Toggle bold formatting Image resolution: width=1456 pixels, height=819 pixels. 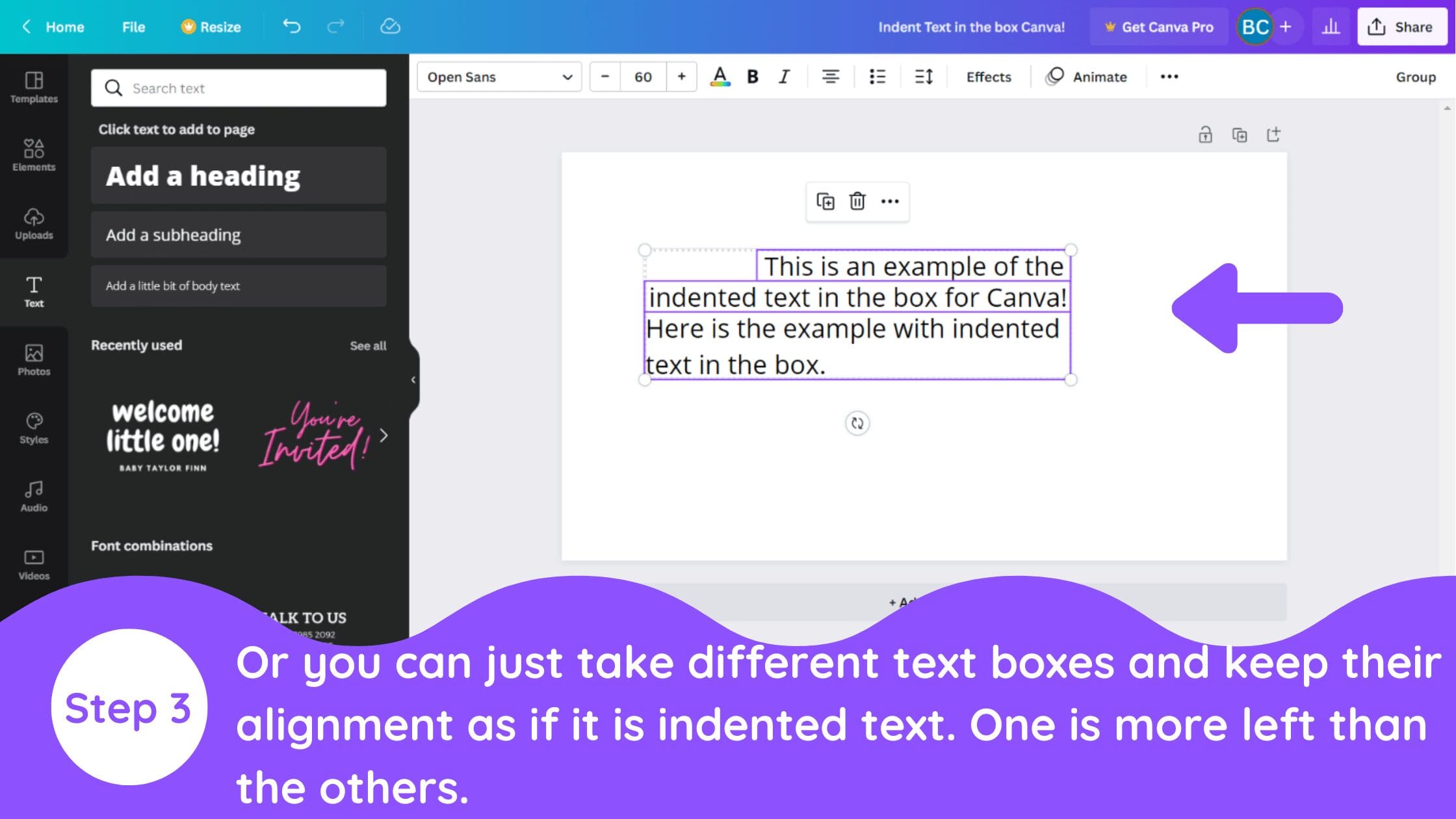[752, 77]
